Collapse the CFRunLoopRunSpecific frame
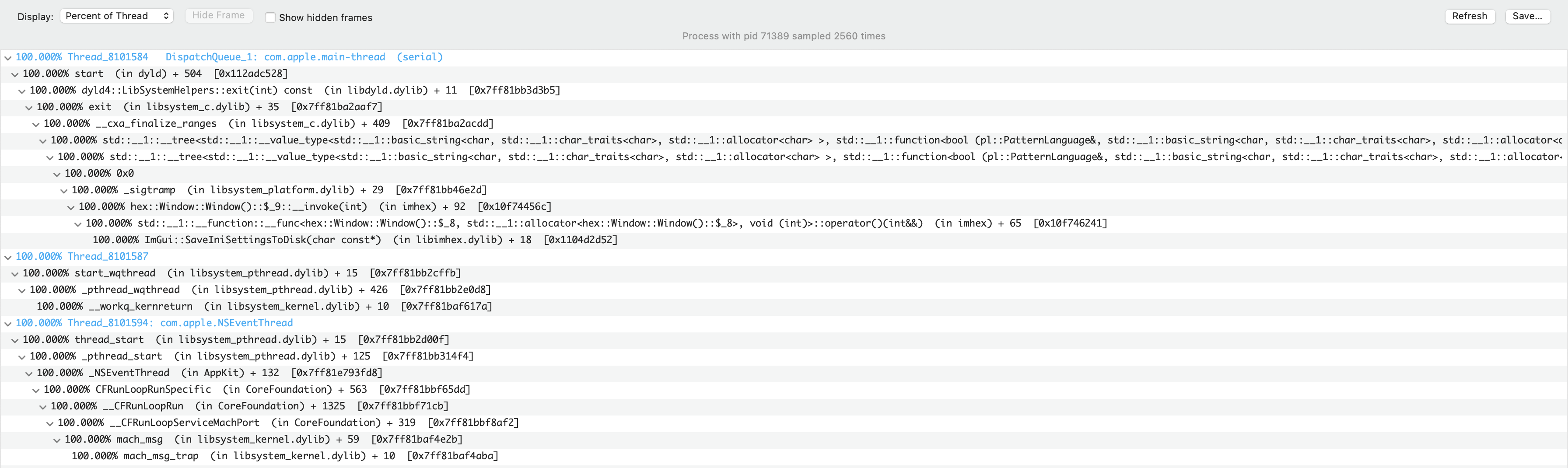This screenshot has width=1568, height=468. (x=35, y=389)
